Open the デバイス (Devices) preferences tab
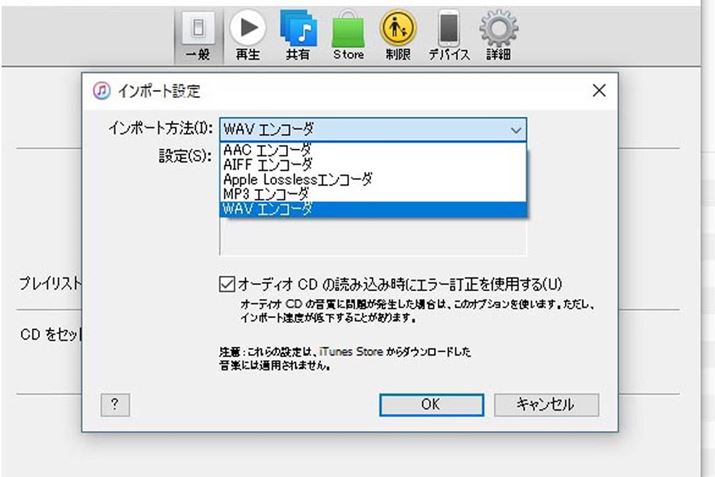The image size is (715, 477). [x=449, y=36]
